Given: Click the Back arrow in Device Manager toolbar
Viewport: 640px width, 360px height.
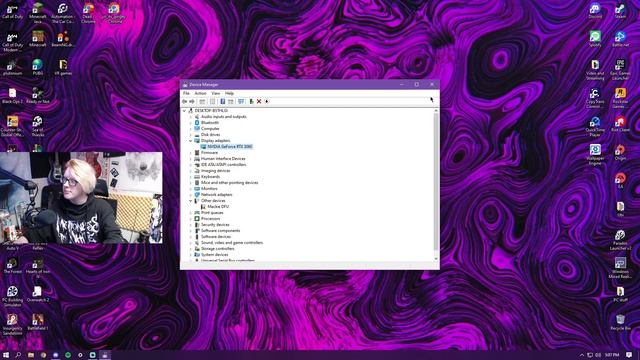Looking at the screenshot, I should tap(184, 101).
